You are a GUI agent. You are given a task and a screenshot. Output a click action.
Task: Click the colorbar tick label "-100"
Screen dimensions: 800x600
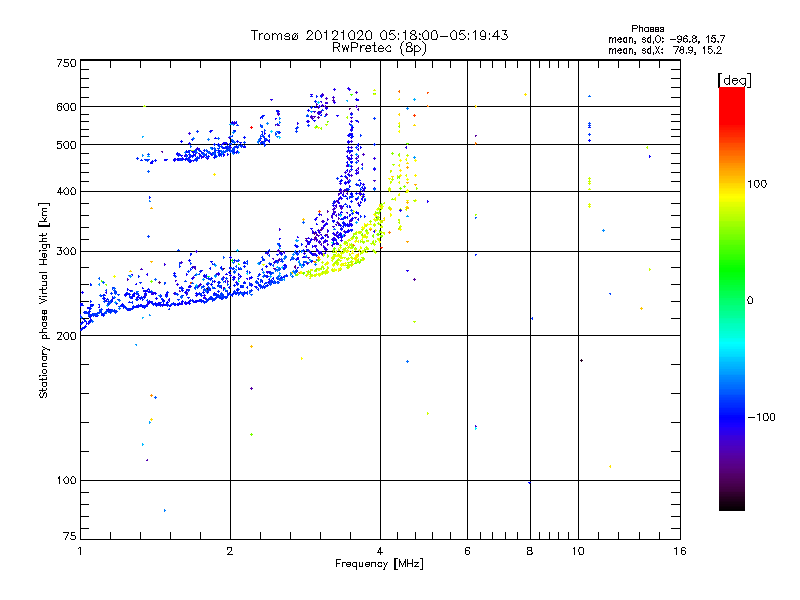pos(762,417)
